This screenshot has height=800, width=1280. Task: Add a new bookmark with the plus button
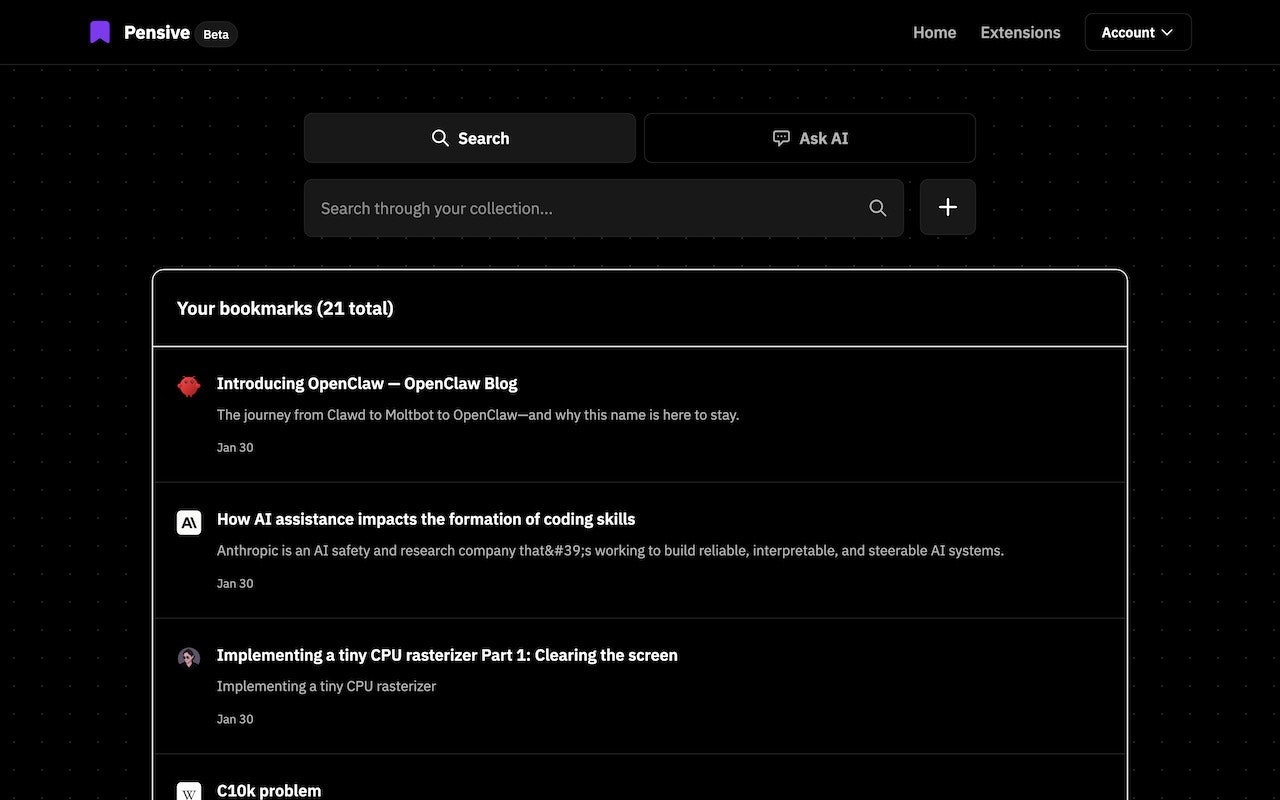tap(948, 207)
